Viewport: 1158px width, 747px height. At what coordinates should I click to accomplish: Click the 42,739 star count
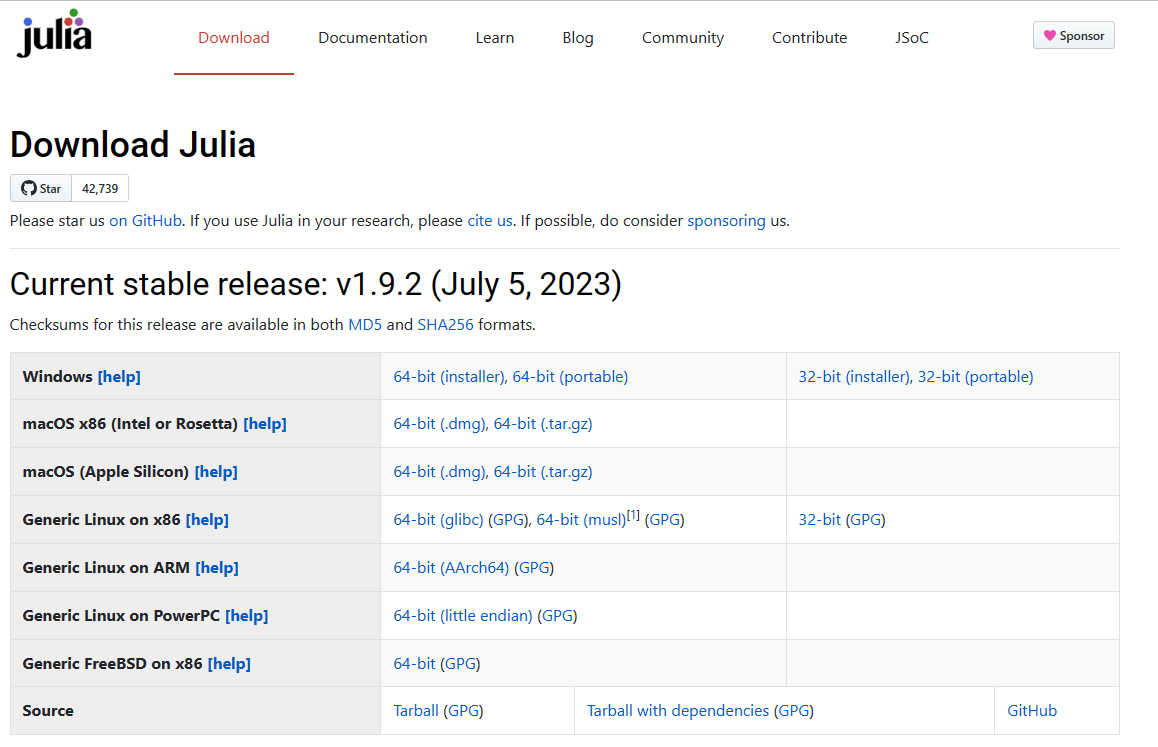click(x=100, y=188)
